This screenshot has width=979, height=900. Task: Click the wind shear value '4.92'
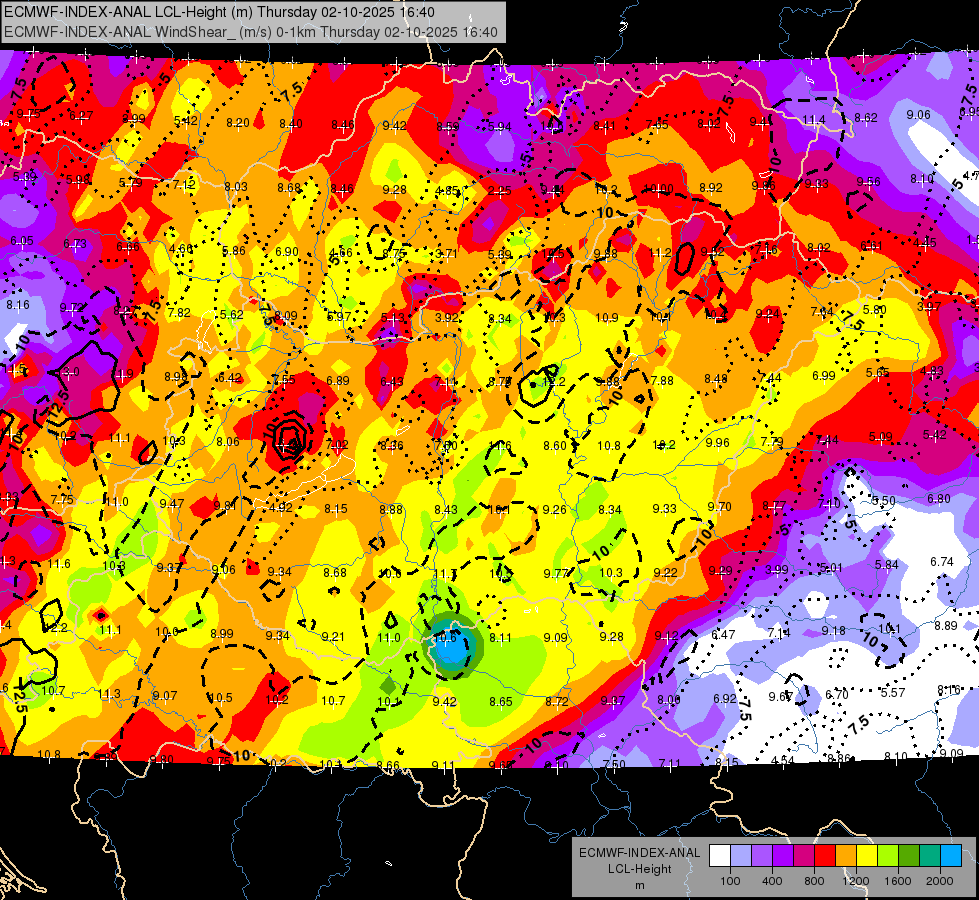[281, 507]
